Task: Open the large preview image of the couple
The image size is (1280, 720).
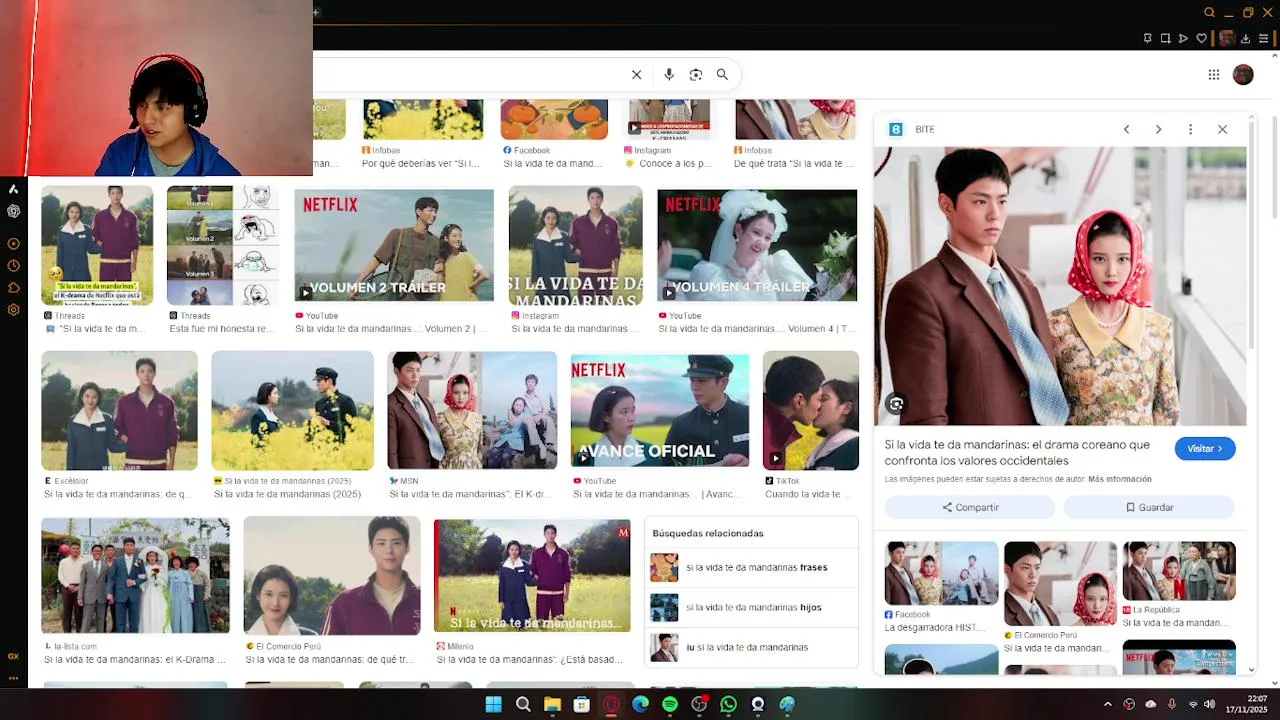Action: tap(1060, 286)
